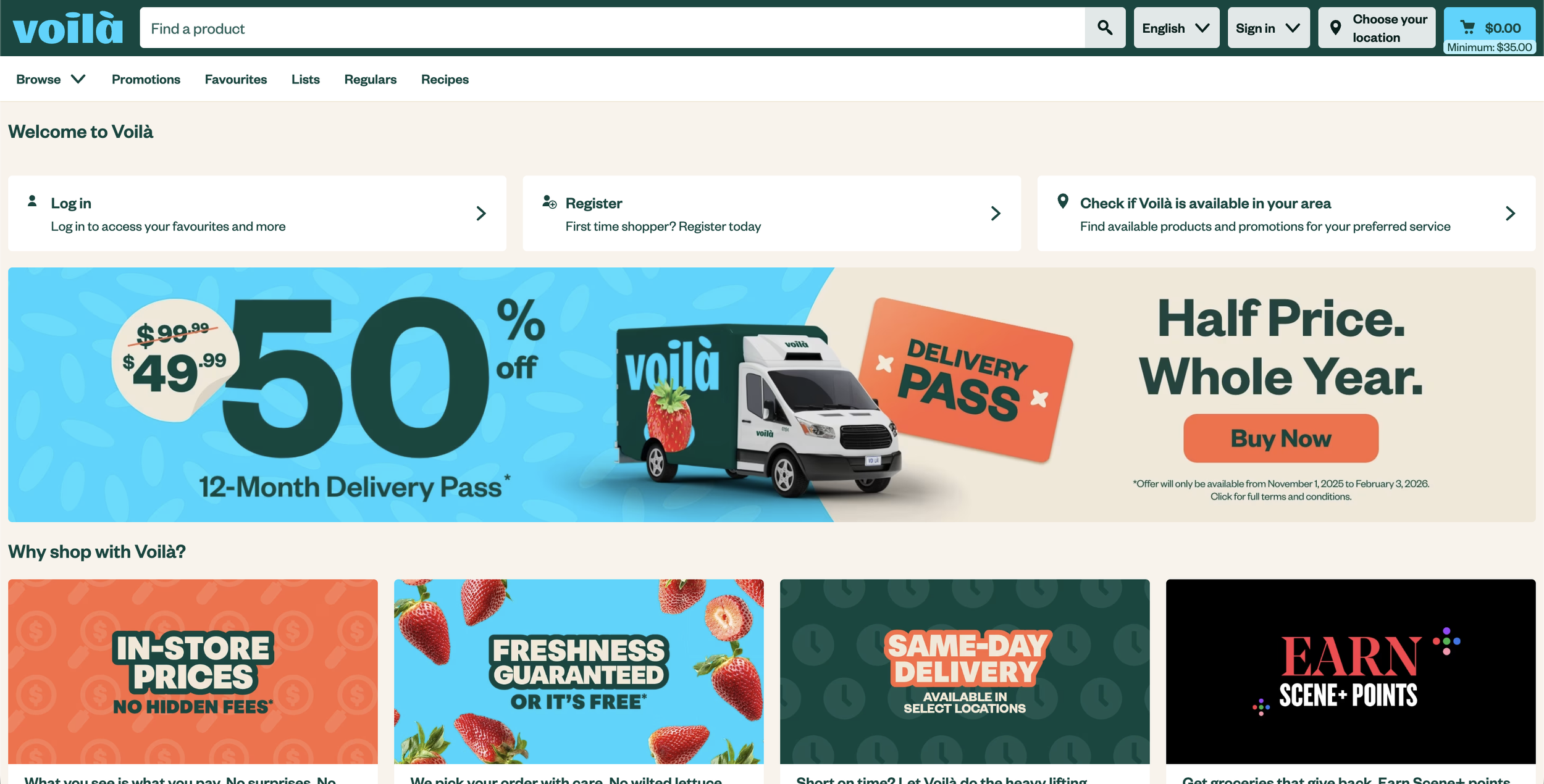This screenshot has width=1544, height=784.
Task: Expand the Browse menu
Action: (x=51, y=80)
